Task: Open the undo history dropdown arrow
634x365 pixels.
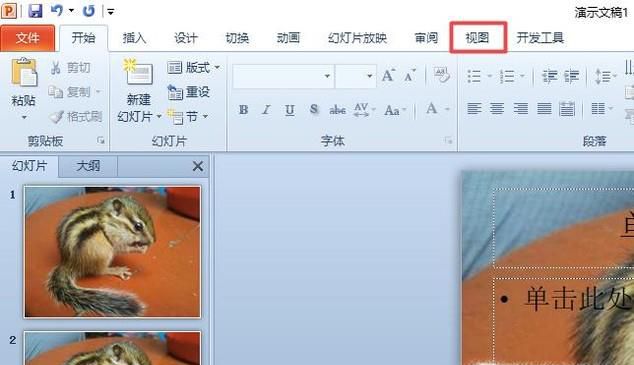Action: 71,11
